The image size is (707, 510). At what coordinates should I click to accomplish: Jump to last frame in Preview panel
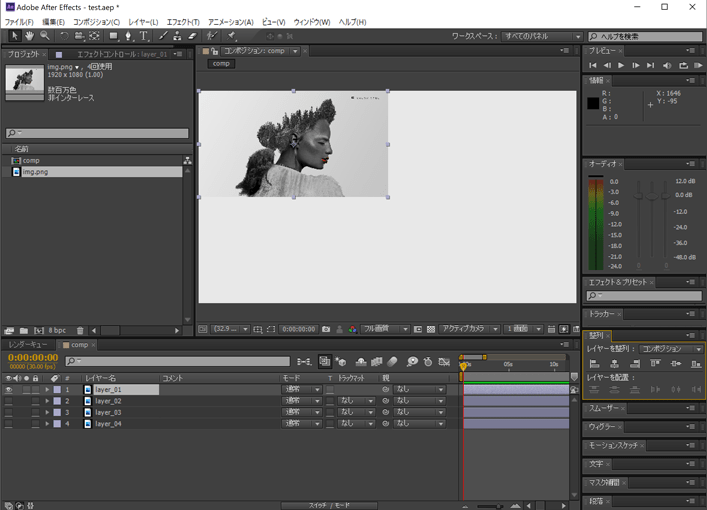[650, 65]
